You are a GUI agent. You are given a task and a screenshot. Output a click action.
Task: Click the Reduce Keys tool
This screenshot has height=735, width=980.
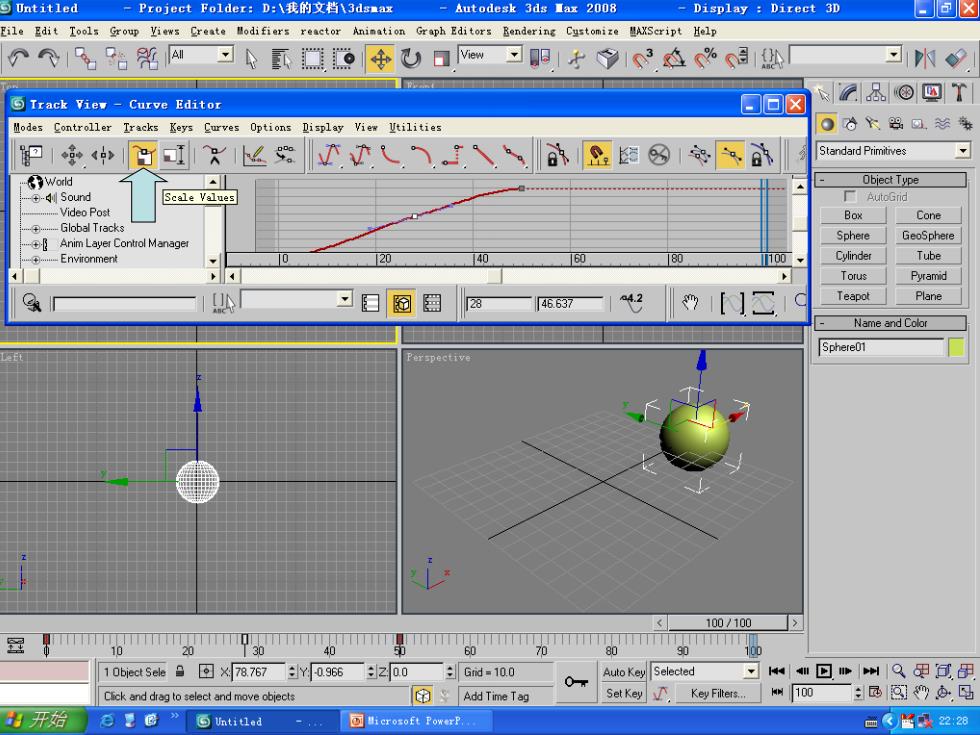pos(285,155)
